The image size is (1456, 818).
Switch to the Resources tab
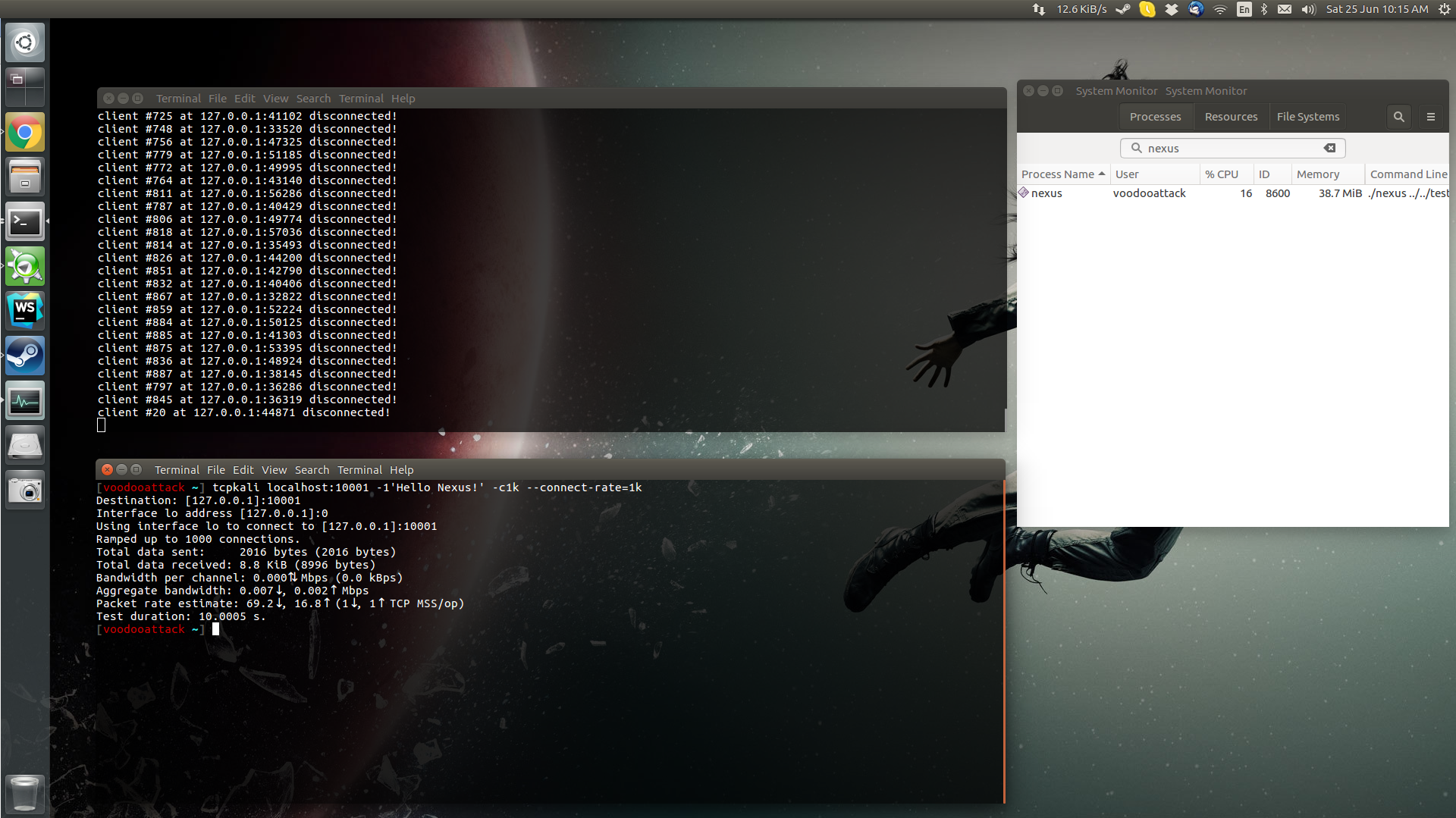1231,117
